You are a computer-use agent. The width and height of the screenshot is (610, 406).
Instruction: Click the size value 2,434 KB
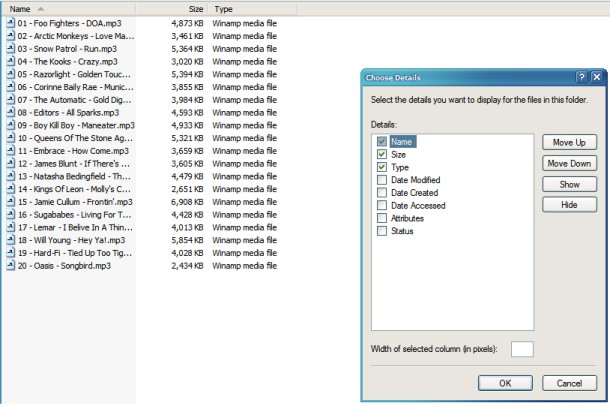188,266
